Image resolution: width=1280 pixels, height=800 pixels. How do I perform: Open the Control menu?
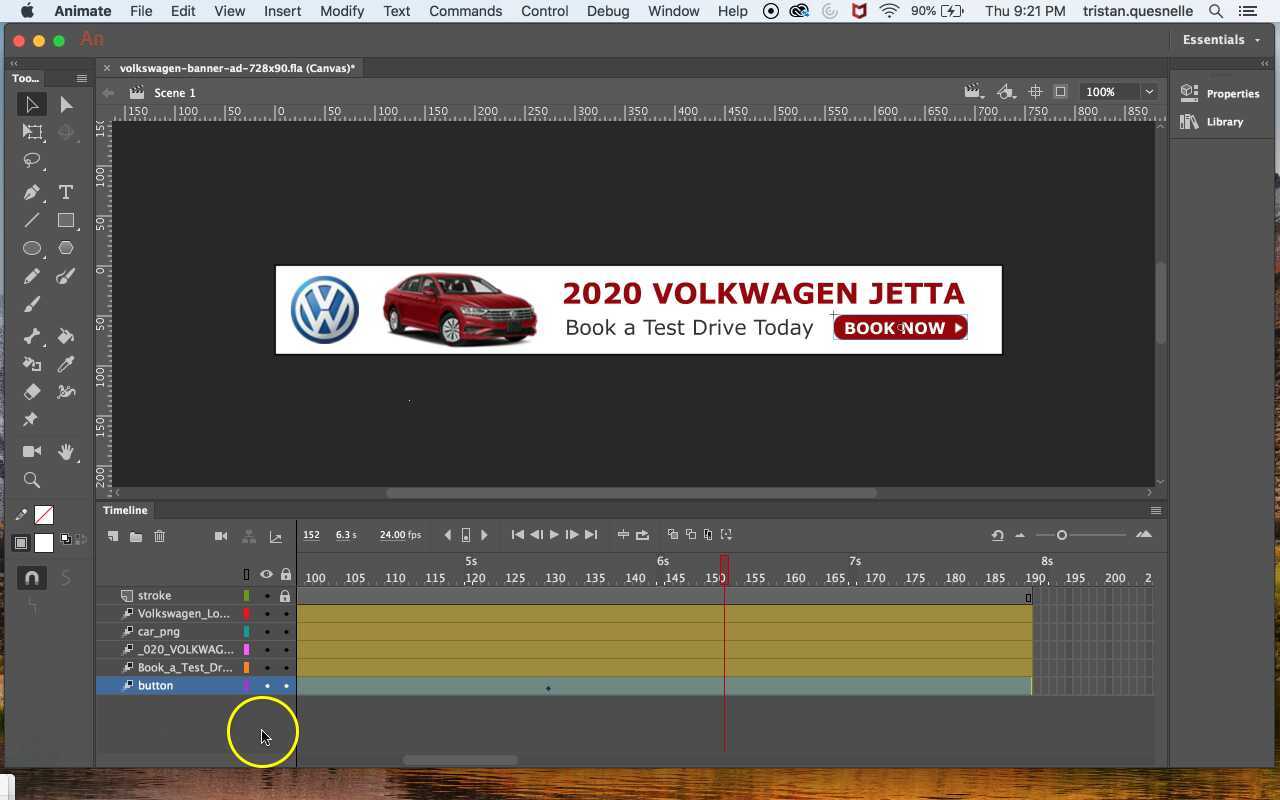(544, 11)
